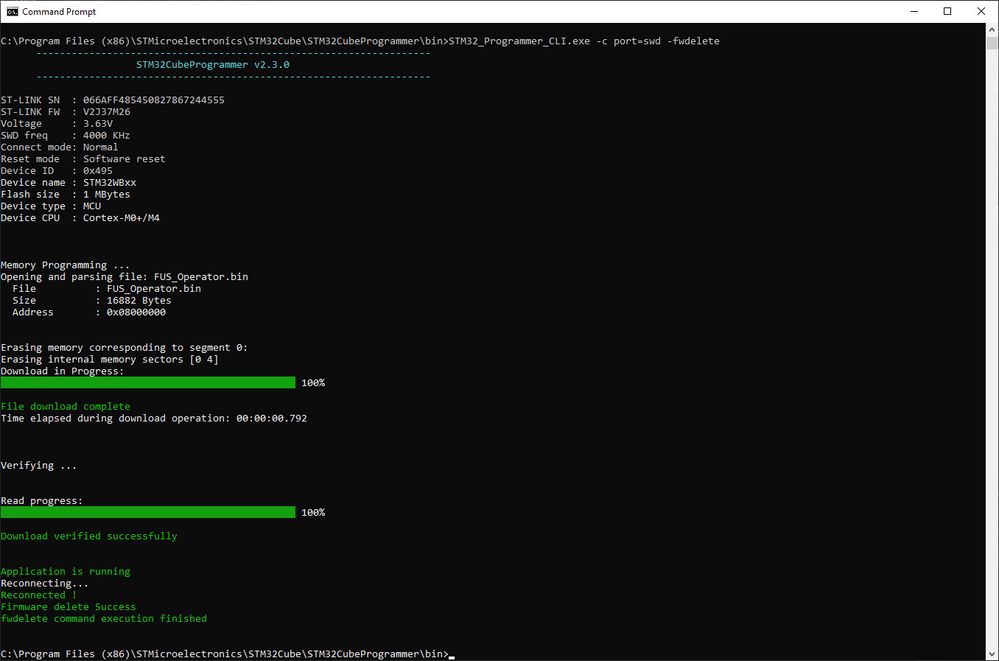999x661 pixels.
Task: Click the Connect mode: Normal line
Action: [59, 147]
